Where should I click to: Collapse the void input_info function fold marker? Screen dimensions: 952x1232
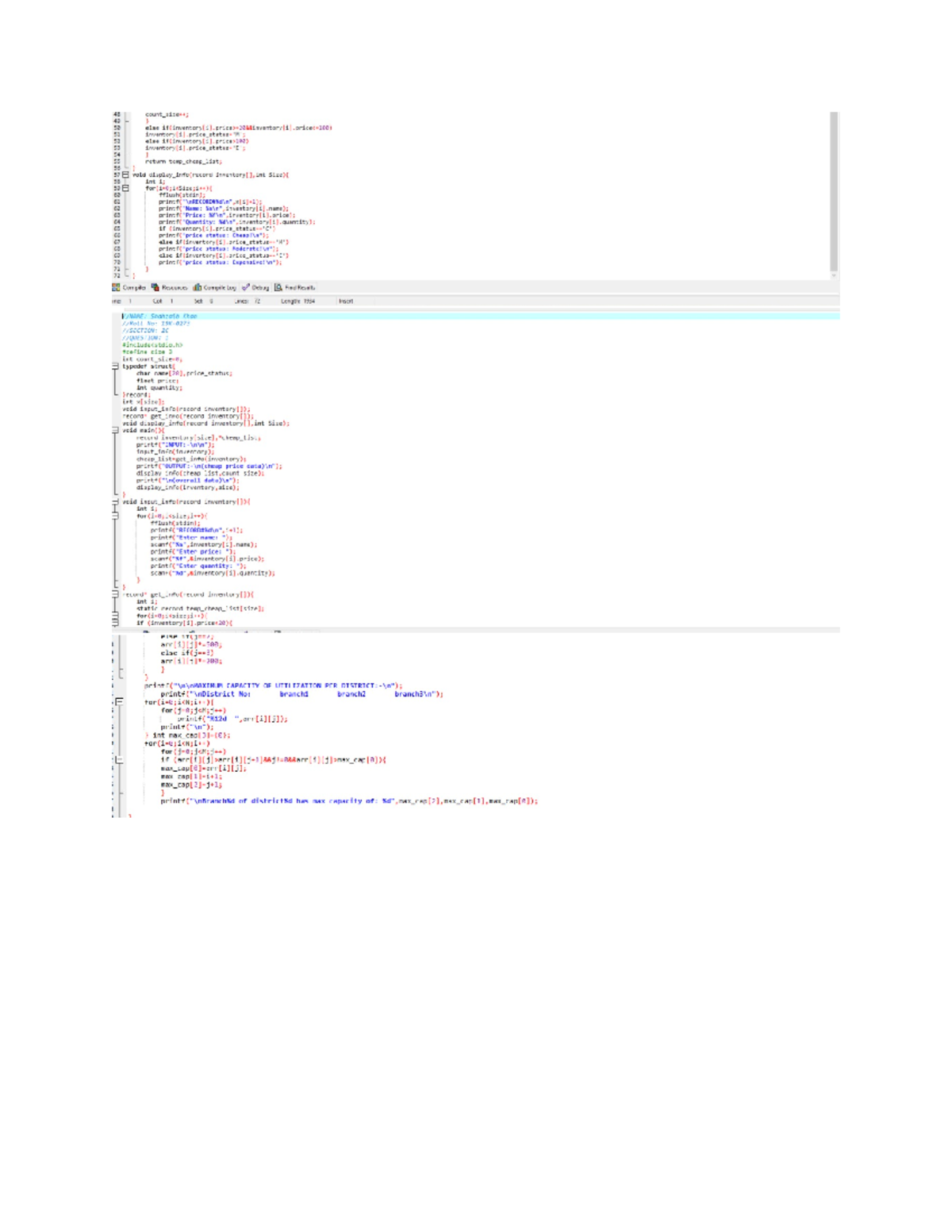tap(115, 501)
